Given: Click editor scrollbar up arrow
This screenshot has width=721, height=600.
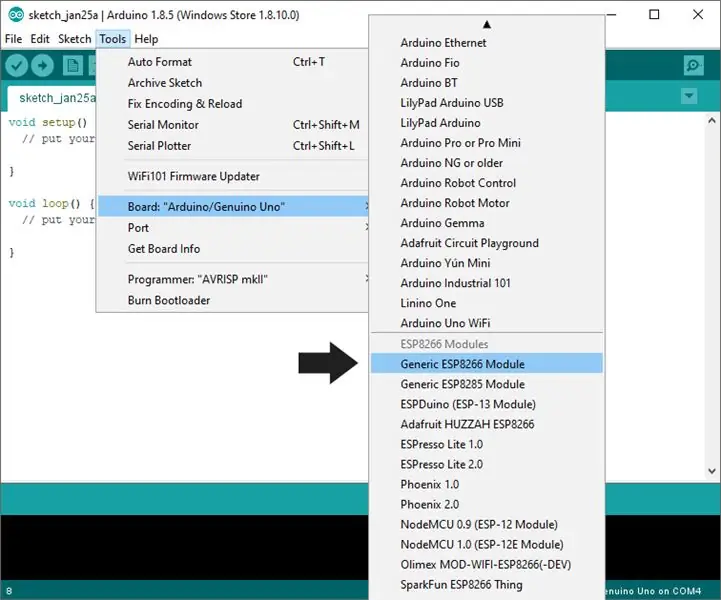Looking at the screenshot, I should [x=712, y=121].
